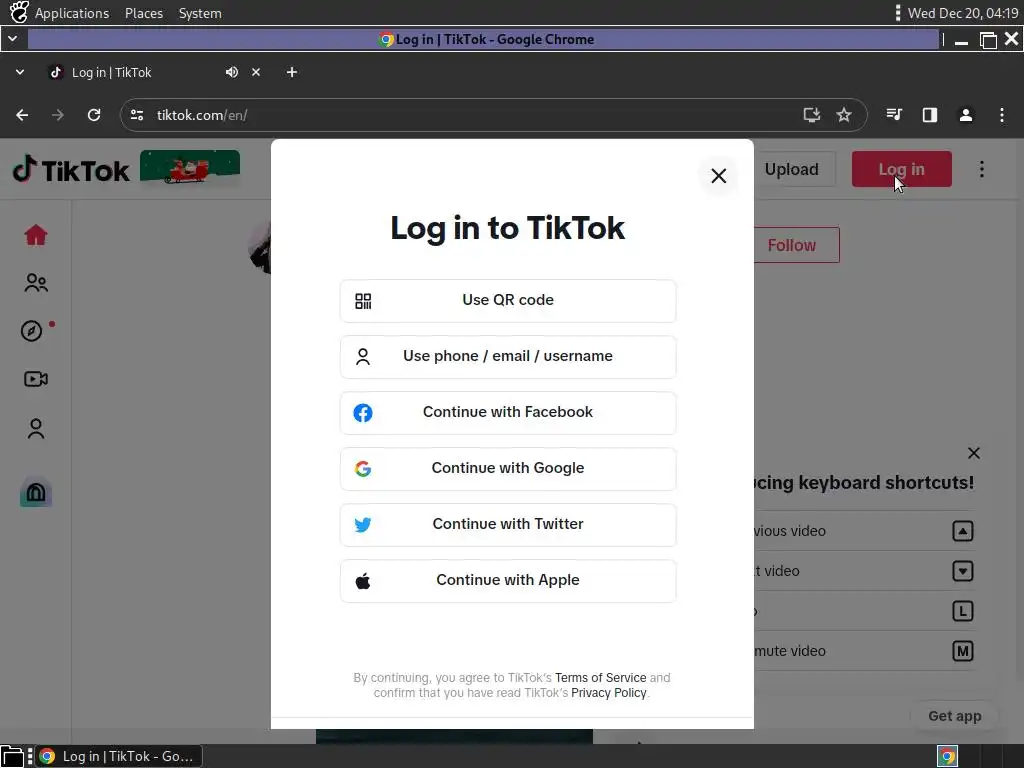Open the Profile sidebar icon
Viewport: 1024px width, 768px height.
pos(36,428)
